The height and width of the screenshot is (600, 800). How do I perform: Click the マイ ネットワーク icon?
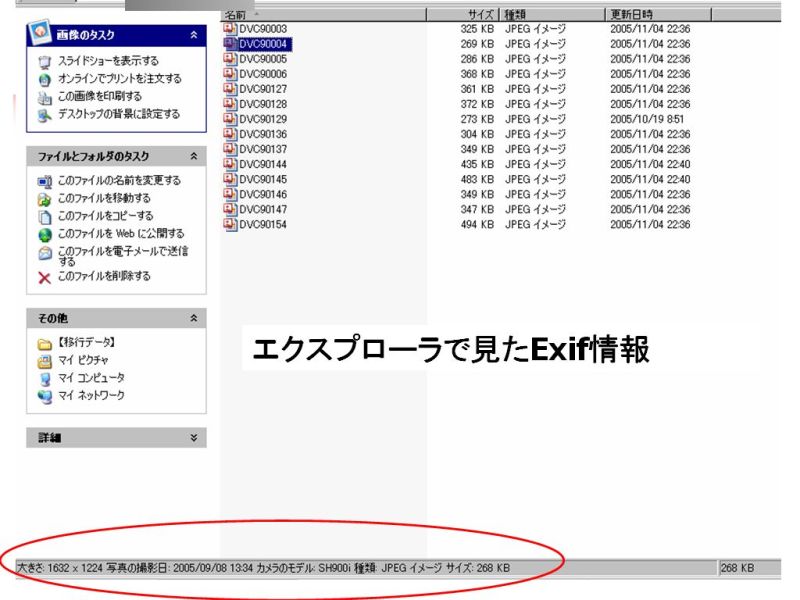(x=45, y=397)
